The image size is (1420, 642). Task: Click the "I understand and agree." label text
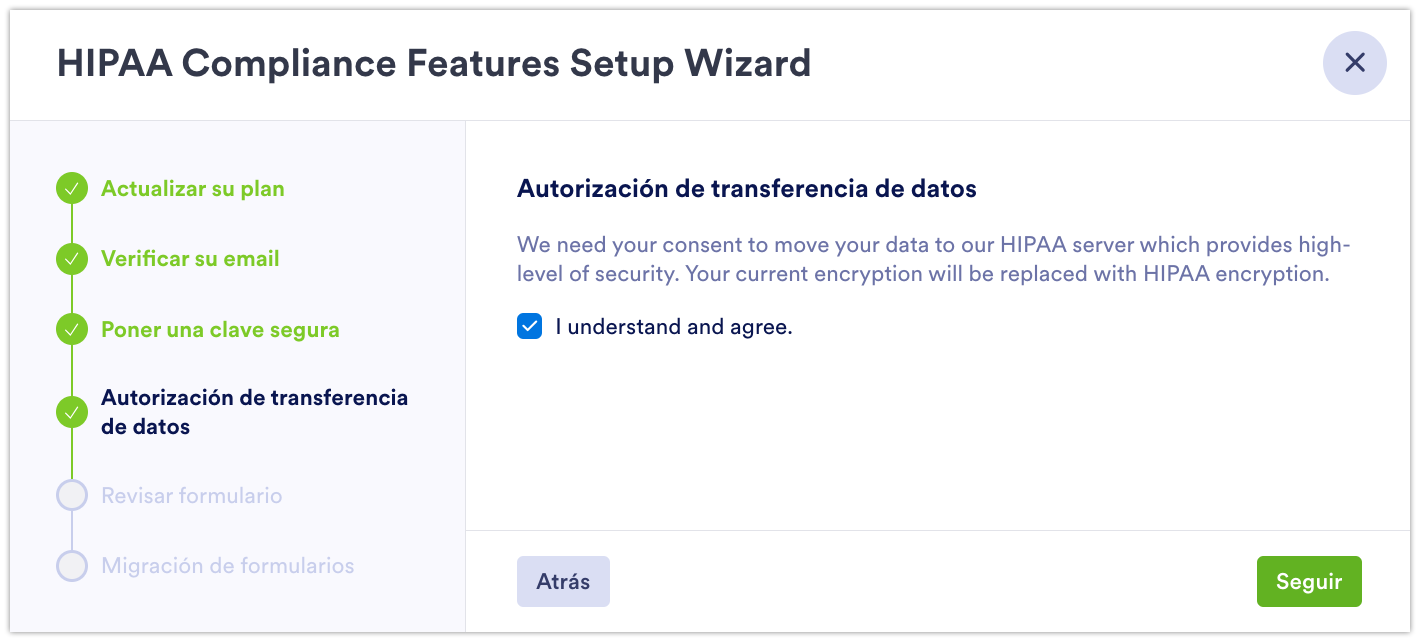pos(673,327)
